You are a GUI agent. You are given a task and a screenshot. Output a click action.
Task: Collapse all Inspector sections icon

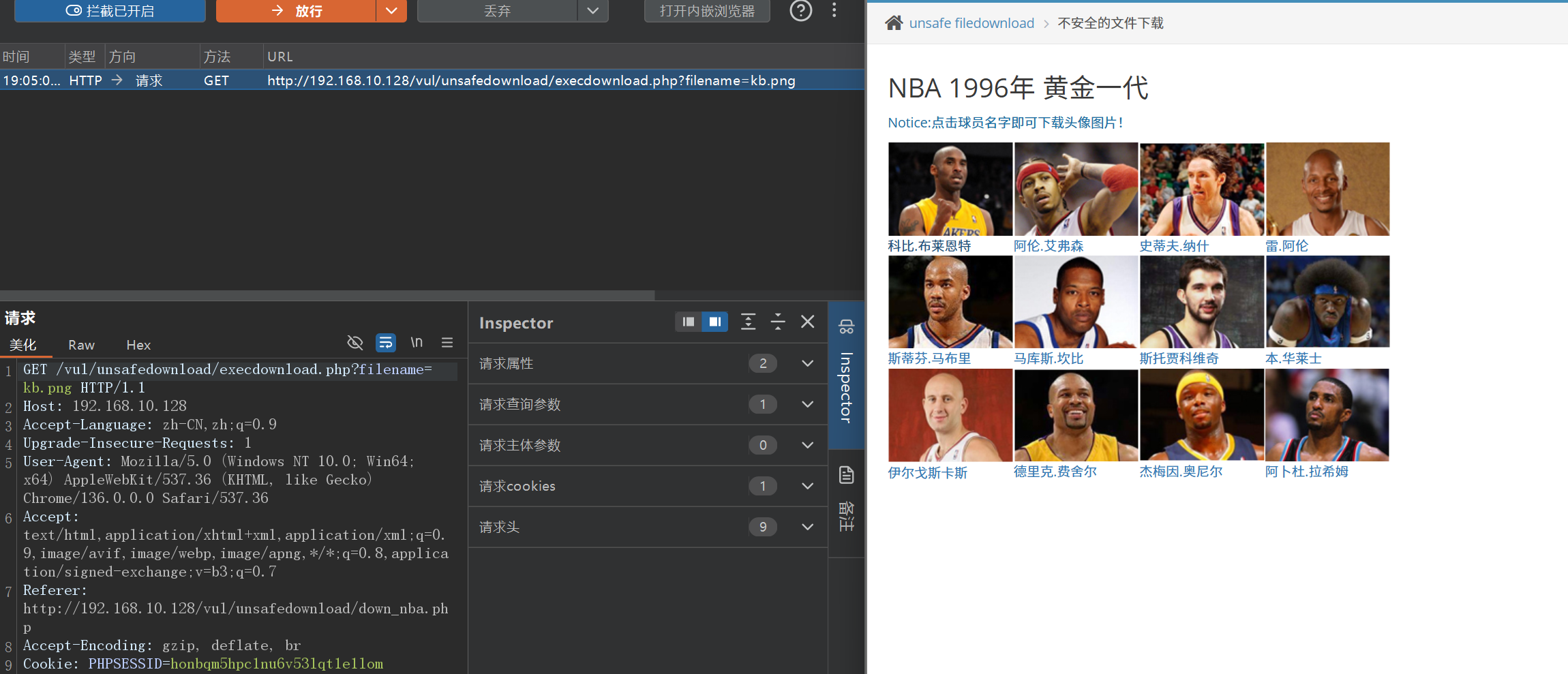[x=778, y=322]
